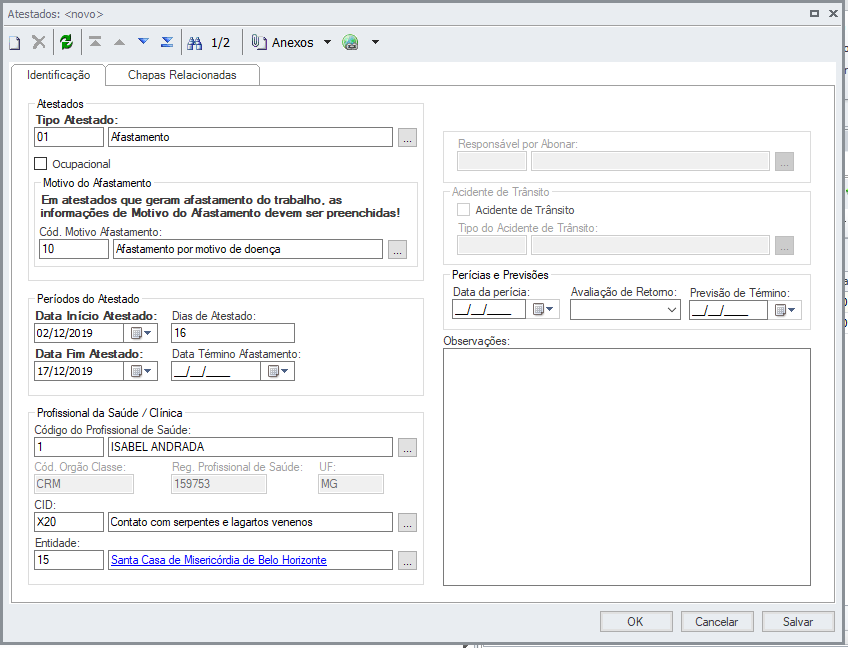Open Santa Casa de Misericórdia link
The width and height of the screenshot is (848, 648).
pyautogui.click(x=218, y=560)
